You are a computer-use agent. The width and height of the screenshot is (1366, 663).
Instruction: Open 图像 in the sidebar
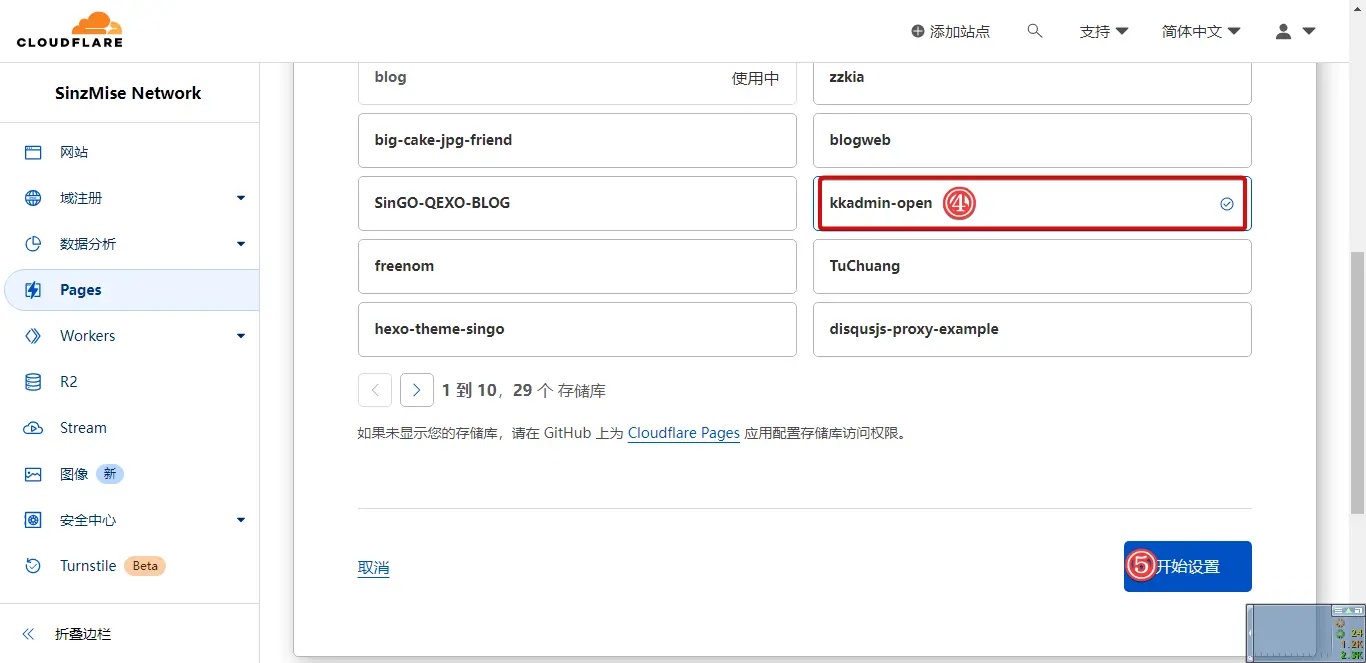click(130, 474)
